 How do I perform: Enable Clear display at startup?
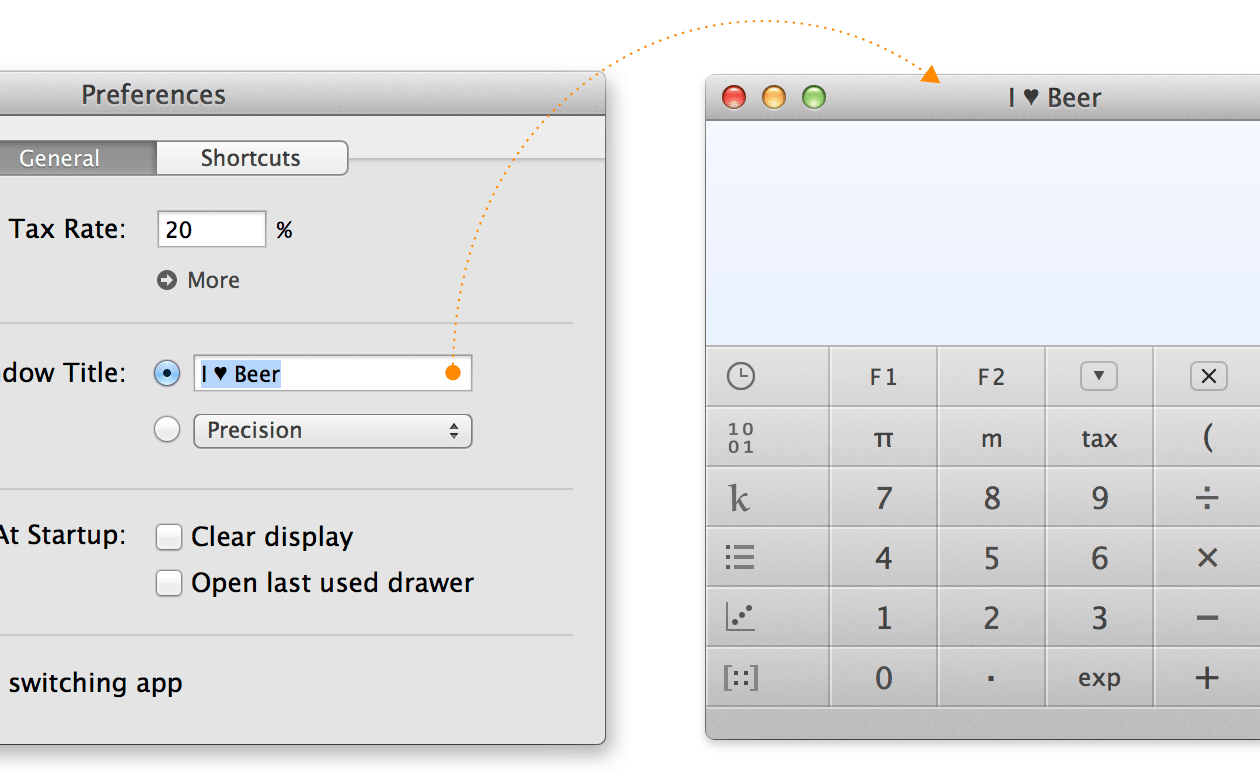168,537
